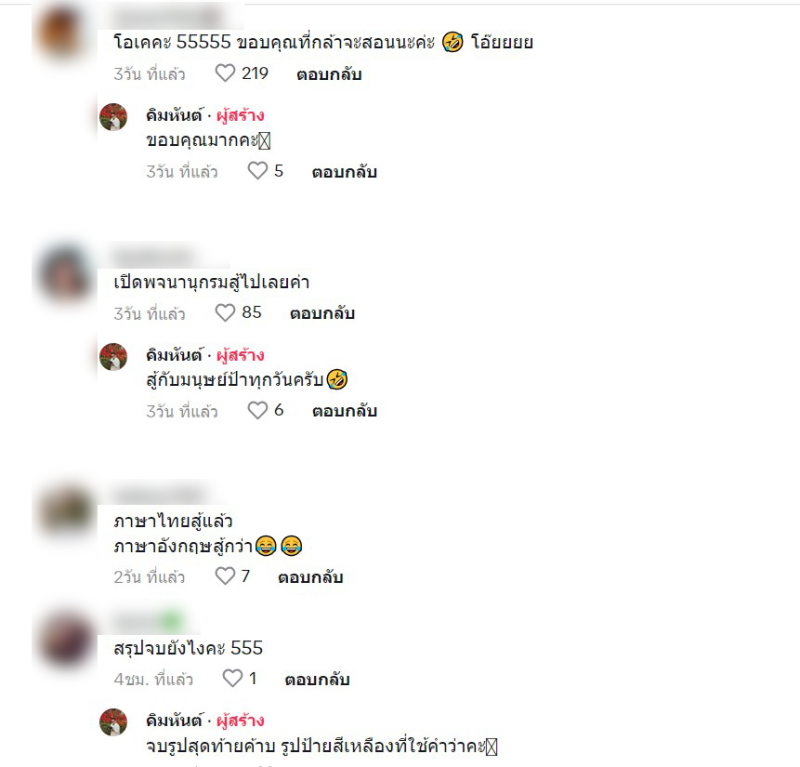Open คิมหันต์ profile name in second reply
This screenshot has width=800, height=767.
point(174,355)
